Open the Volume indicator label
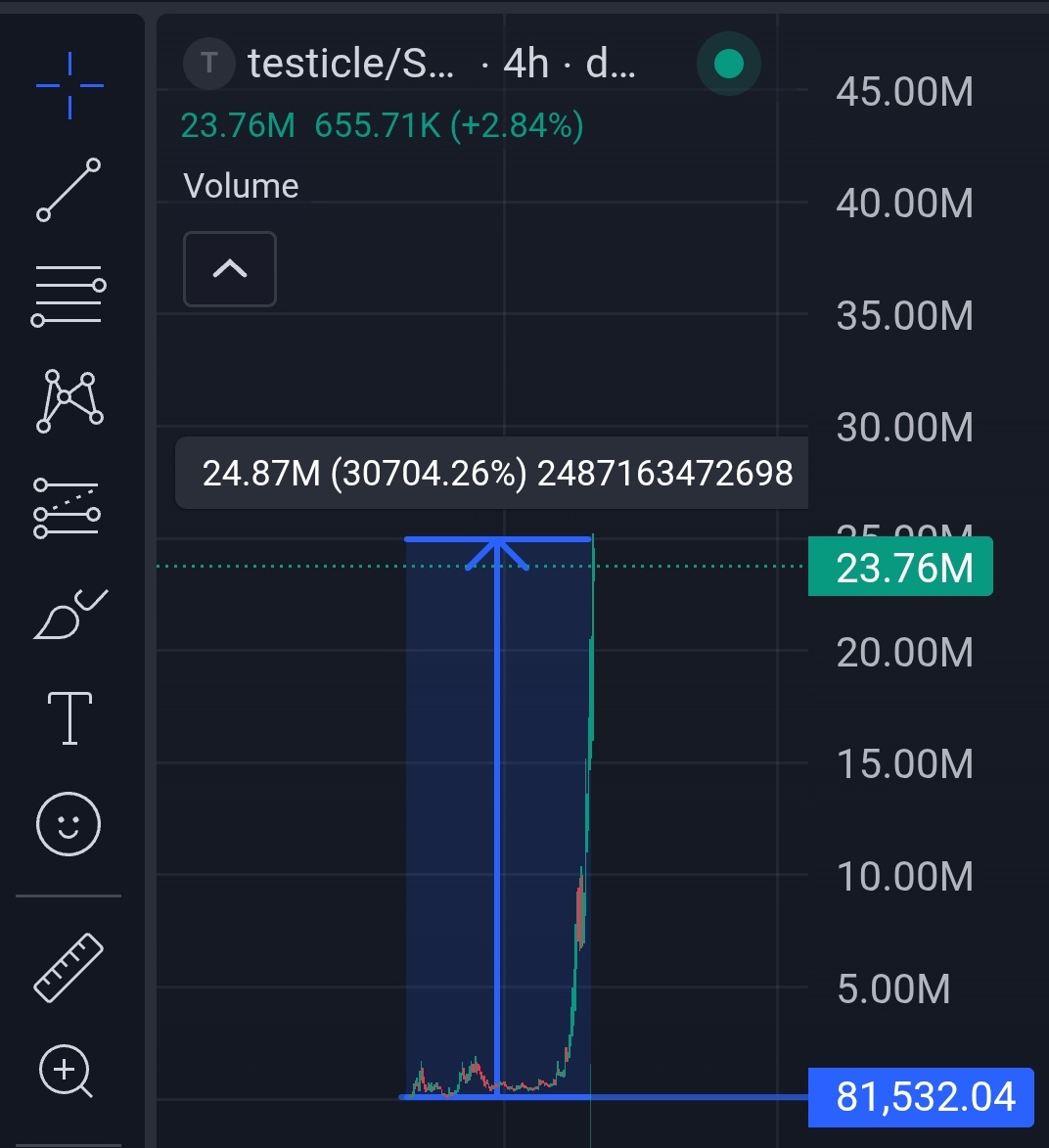The height and width of the screenshot is (1148, 1049). tap(241, 186)
